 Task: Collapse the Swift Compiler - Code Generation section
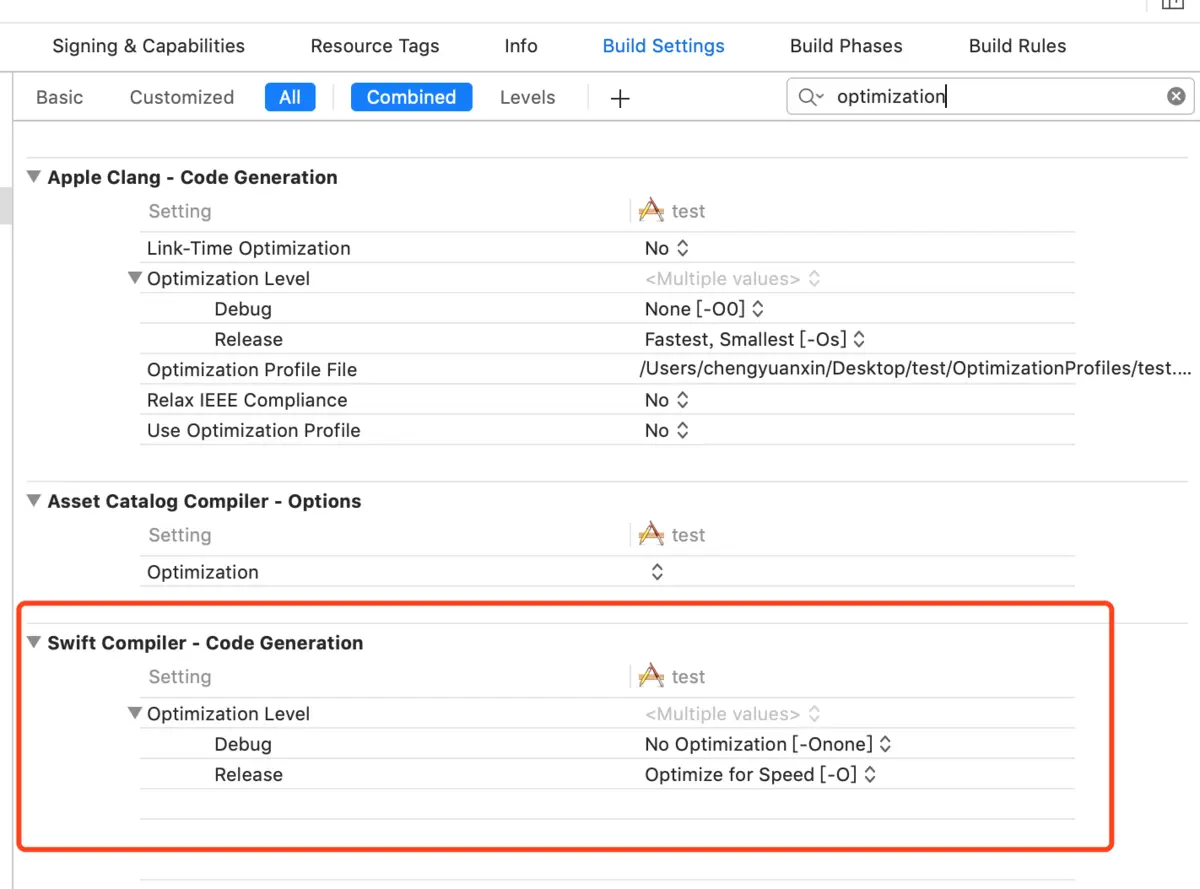(34, 643)
